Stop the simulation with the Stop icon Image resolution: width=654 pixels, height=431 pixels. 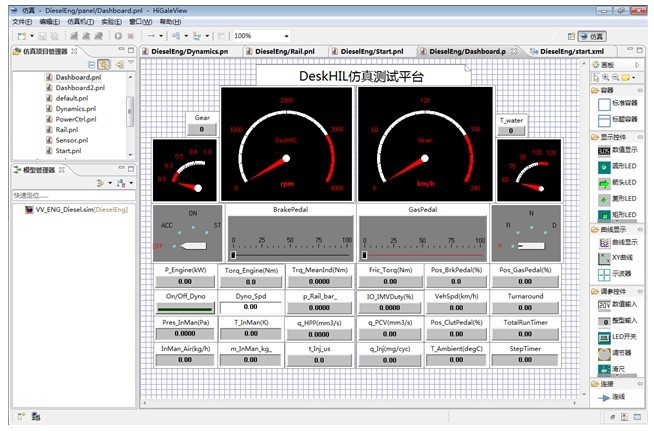(x=131, y=36)
